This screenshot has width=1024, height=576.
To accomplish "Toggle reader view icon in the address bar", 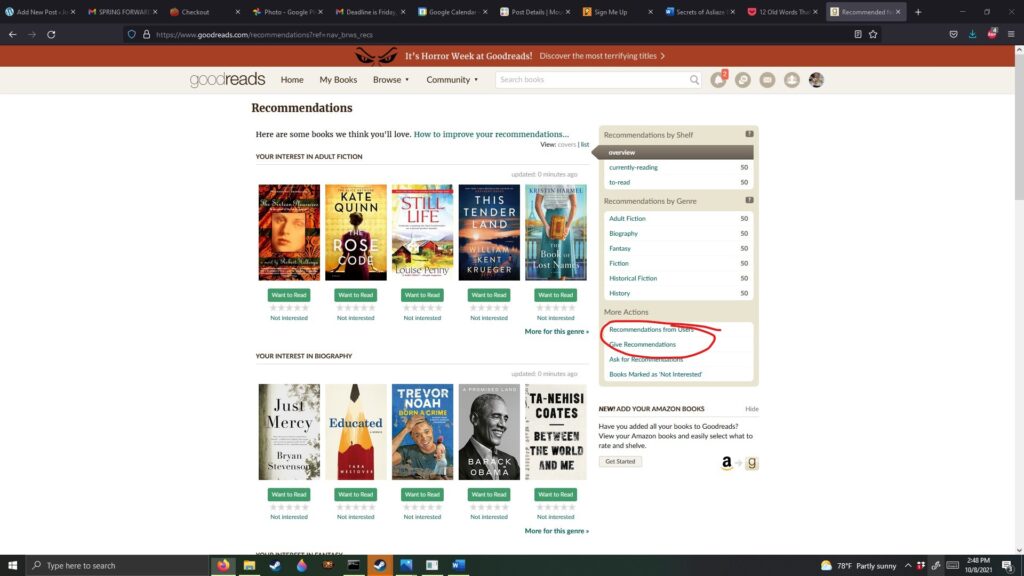I will pyautogui.click(x=858, y=35).
